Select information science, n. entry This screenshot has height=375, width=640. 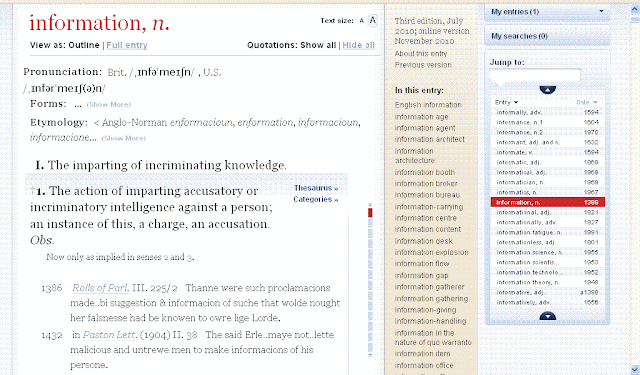547,252
